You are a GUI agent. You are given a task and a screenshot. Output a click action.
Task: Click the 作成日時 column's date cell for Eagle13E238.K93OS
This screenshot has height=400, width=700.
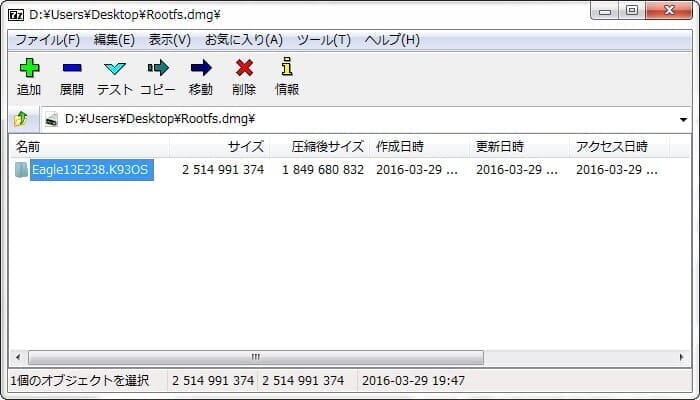(417, 170)
